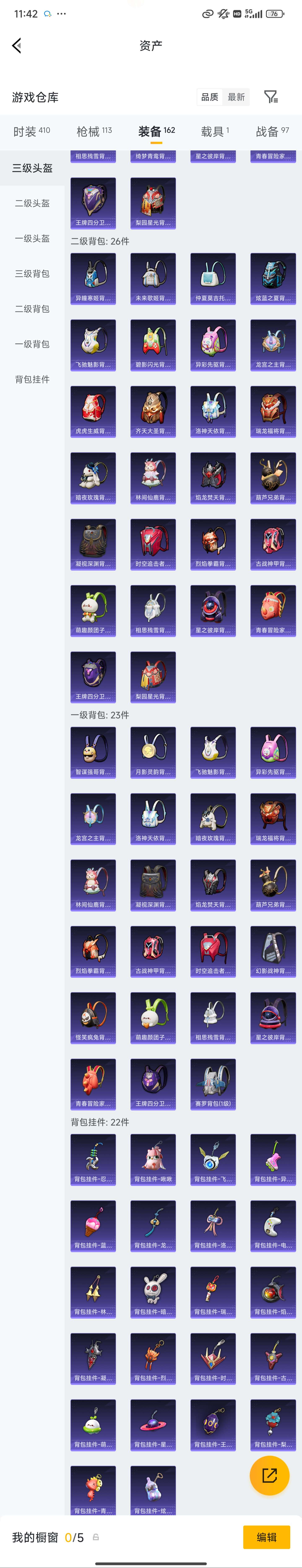Toggle sorting to 品质
The image size is (302, 1568).
[210, 97]
